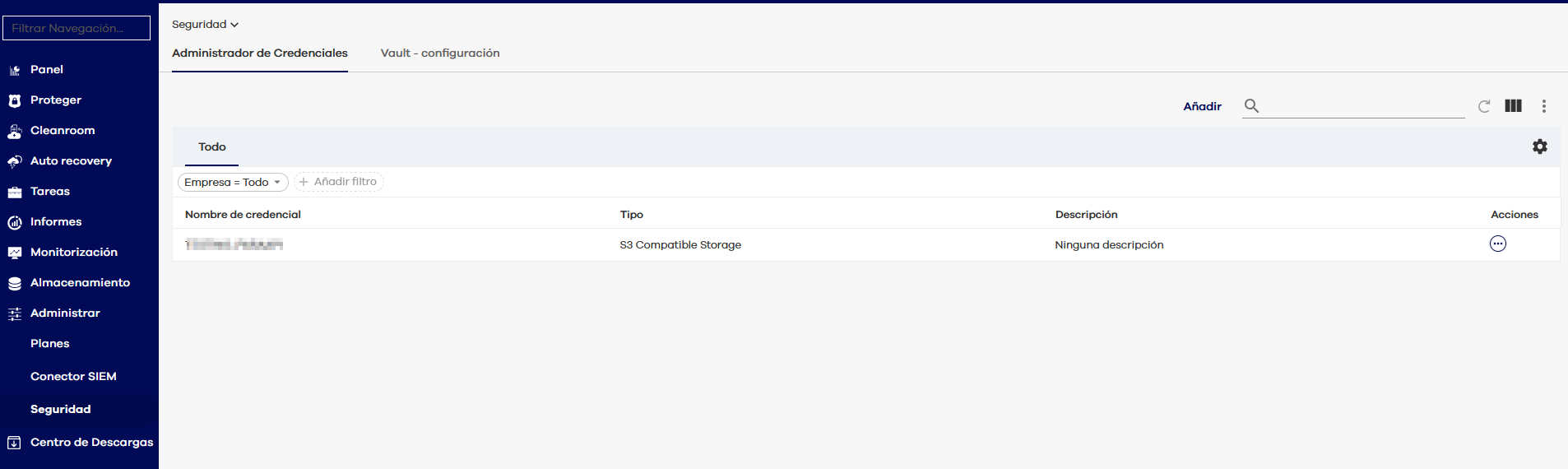Select the Administrador de Credenciales tab
The image size is (1568, 469).
click(259, 53)
